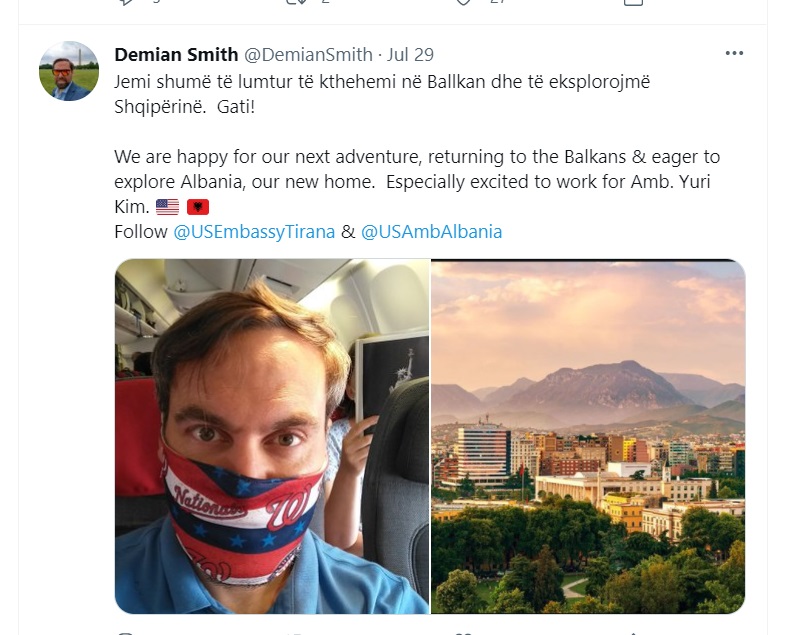Follow the @USEmbassyTirana mention link
Image resolution: width=805 pixels, height=635 pixels.
pyautogui.click(x=254, y=232)
